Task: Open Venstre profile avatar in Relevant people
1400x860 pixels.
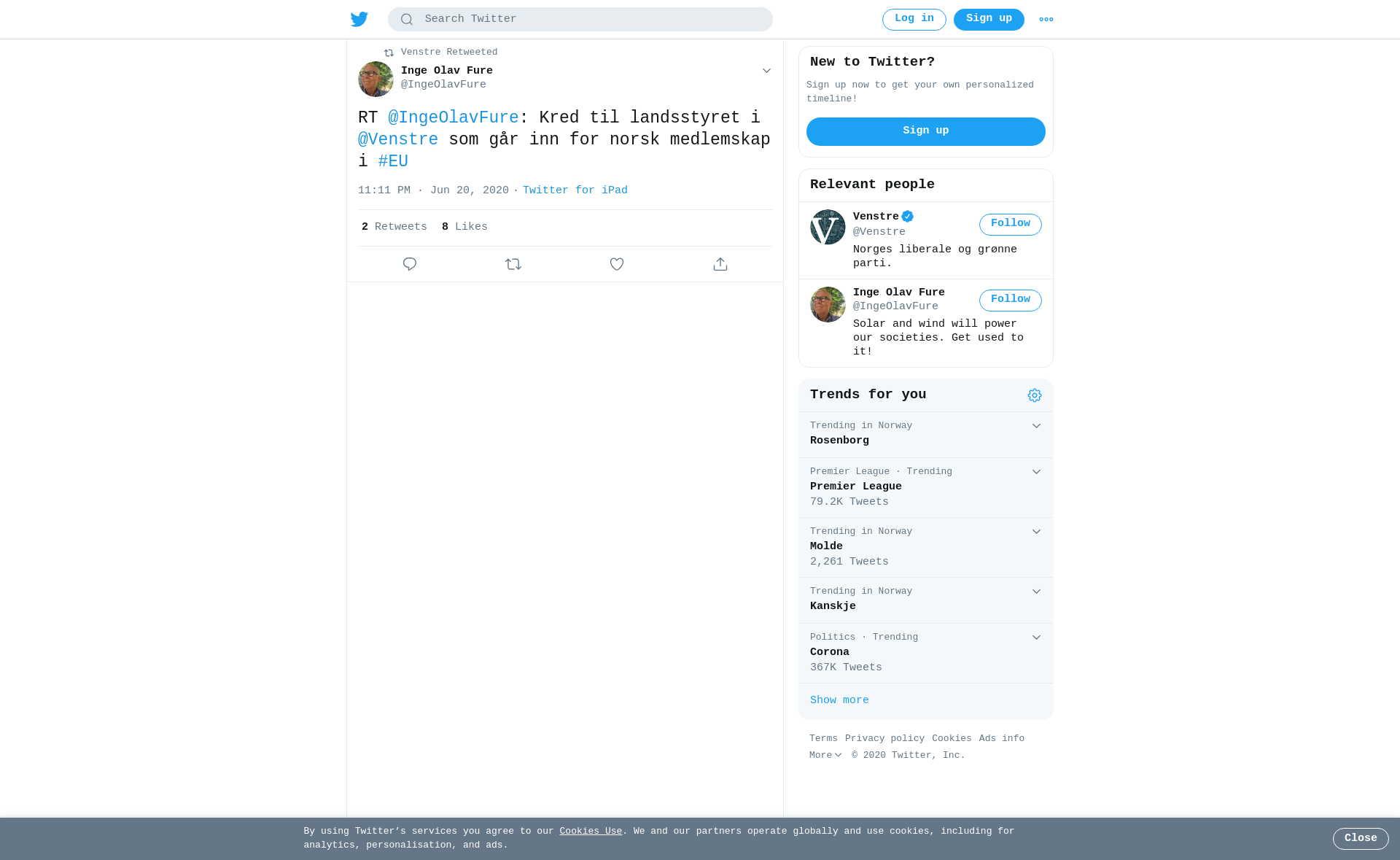Action: tap(828, 227)
